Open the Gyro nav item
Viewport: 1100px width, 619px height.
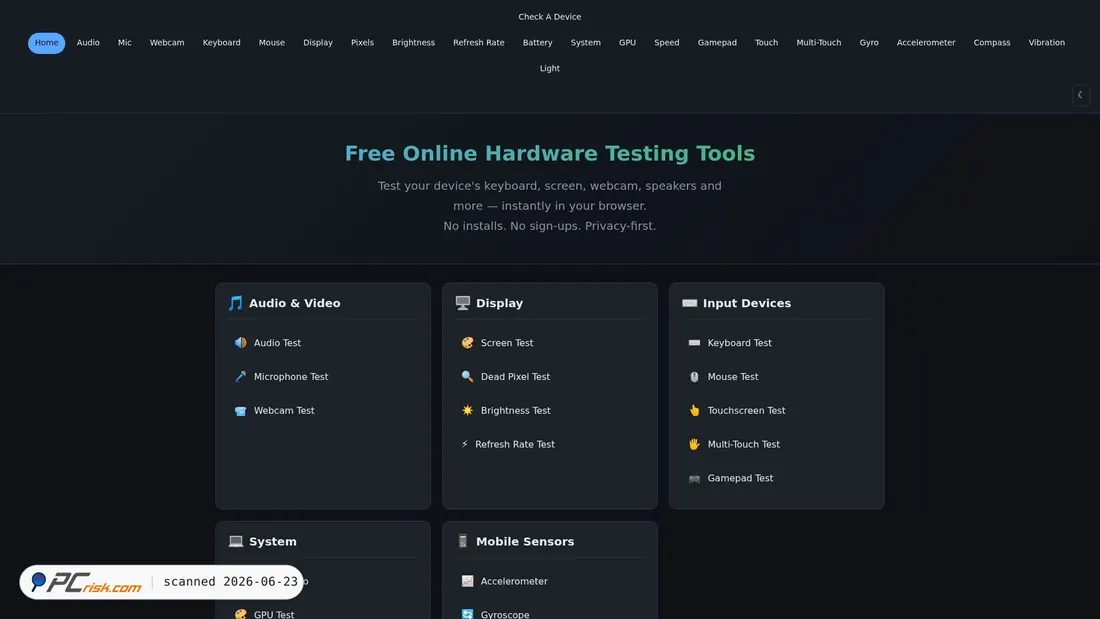click(x=868, y=43)
